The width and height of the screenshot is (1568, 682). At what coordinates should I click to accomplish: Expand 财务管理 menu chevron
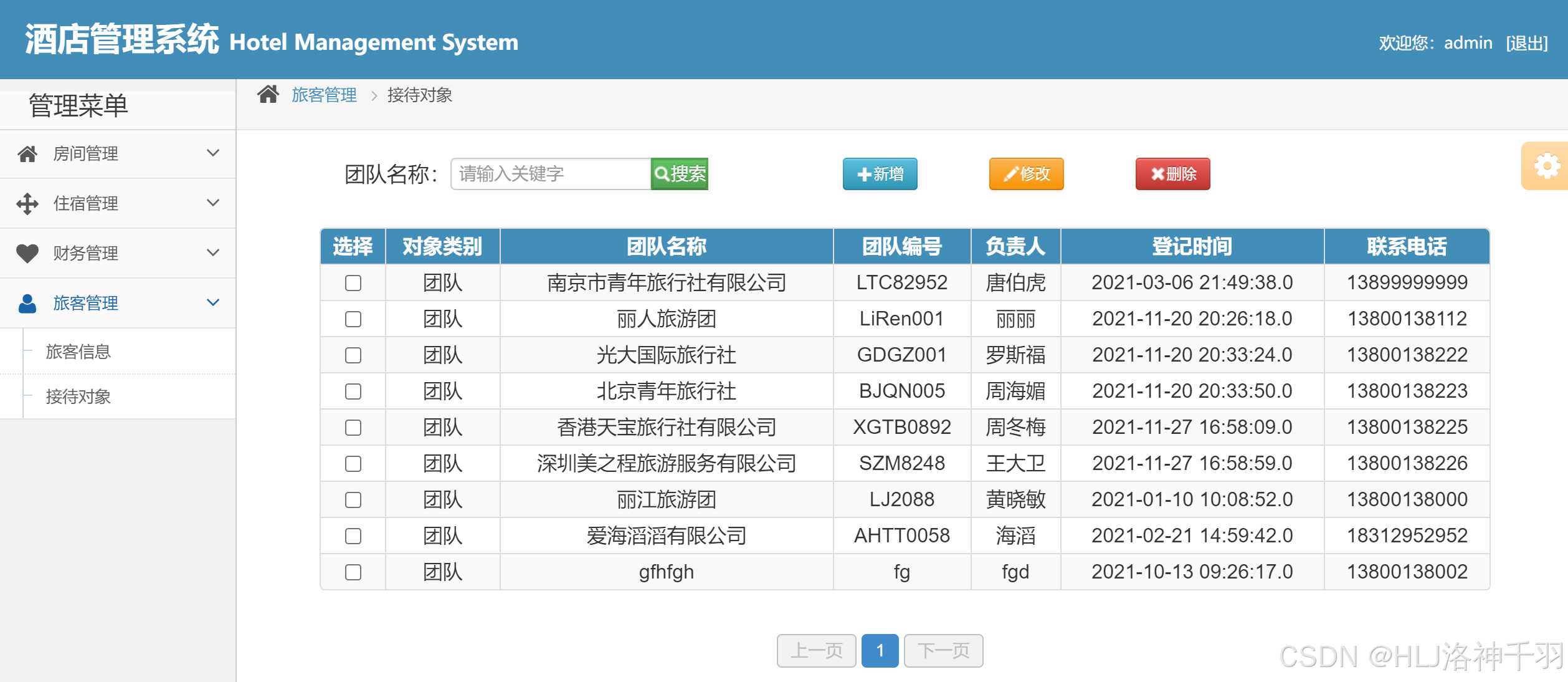[x=213, y=253]
